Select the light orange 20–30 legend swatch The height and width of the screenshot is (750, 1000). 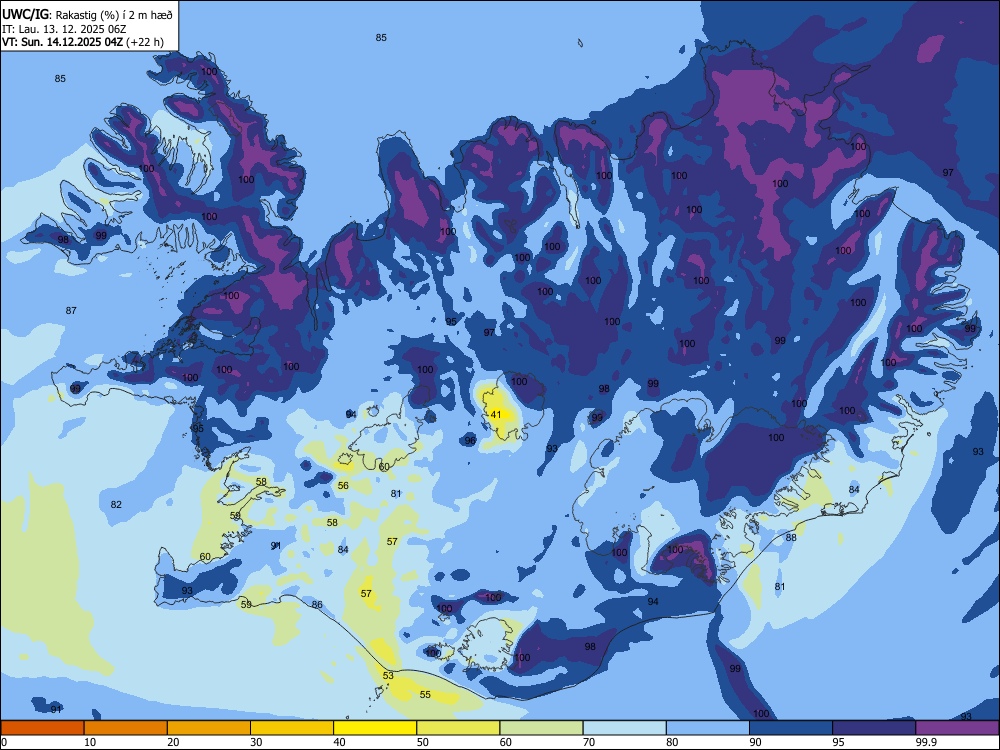tap(209, 728)
